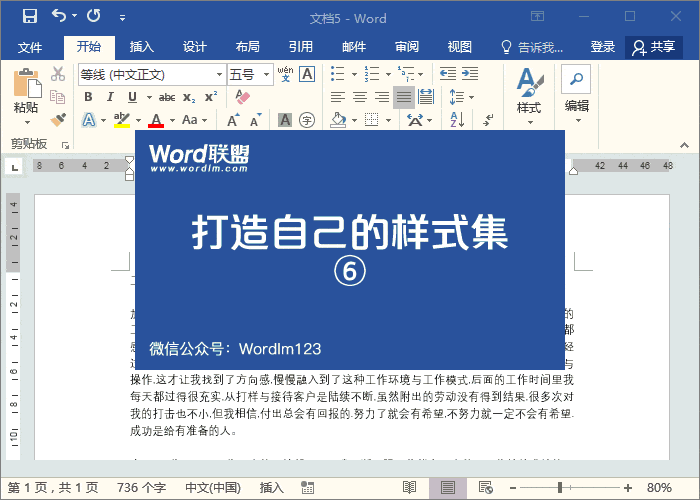Toggle superscript formatting
This screenshot has height=500, width=700.
(x=211, y=97)
